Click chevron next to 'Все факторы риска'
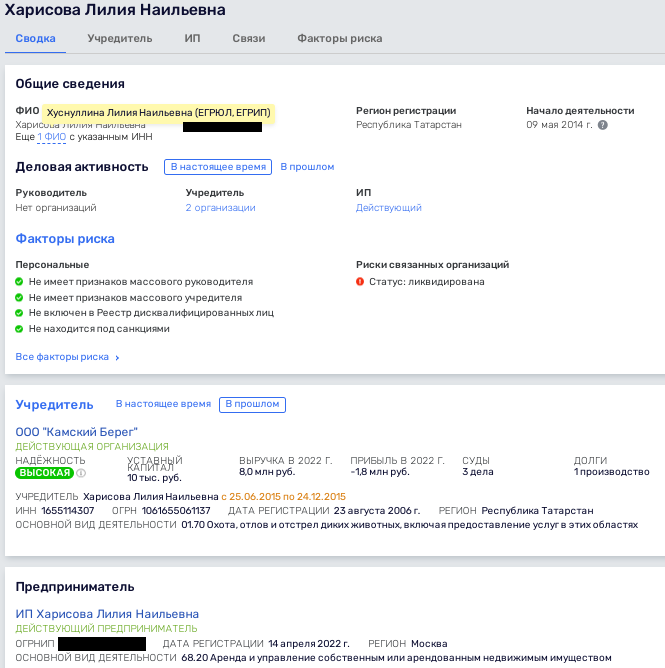 (x=117, y=358)
